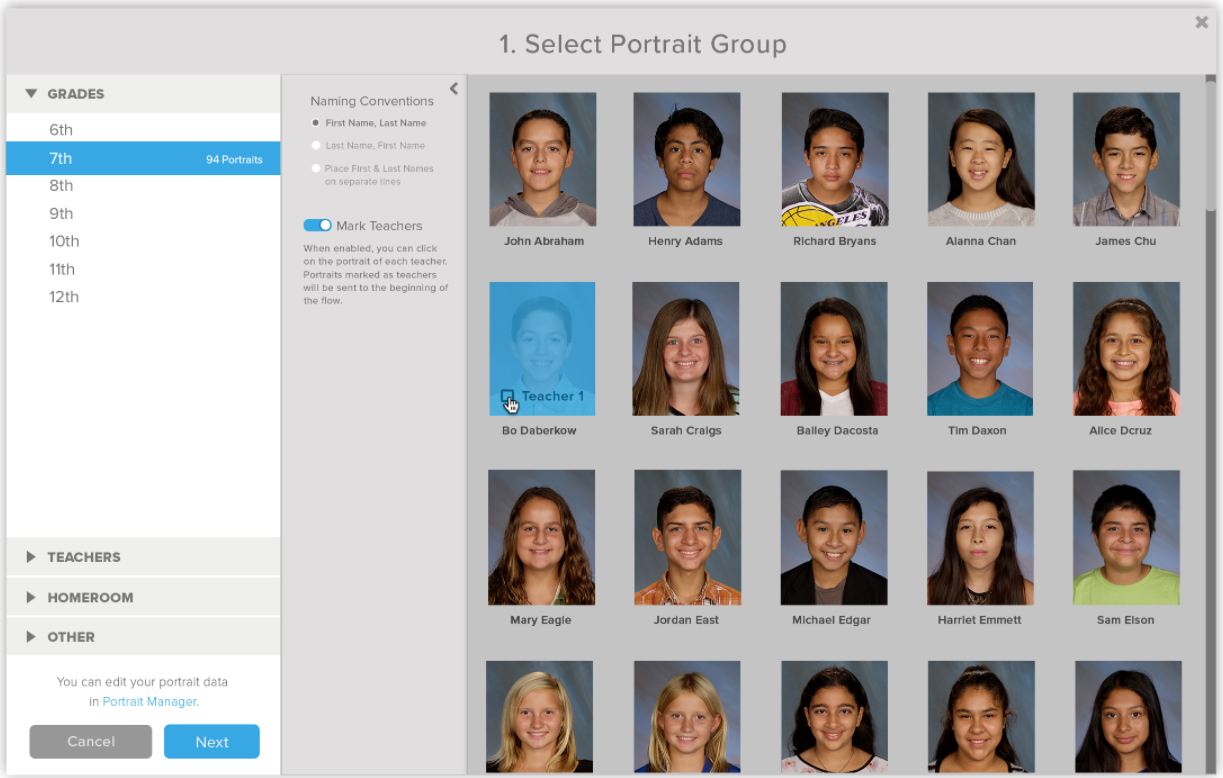The image size is (1223, 778).
Task: Click the 'Bo Daberkow' name label
Action: pyautogui.click(x=539, y=431)
